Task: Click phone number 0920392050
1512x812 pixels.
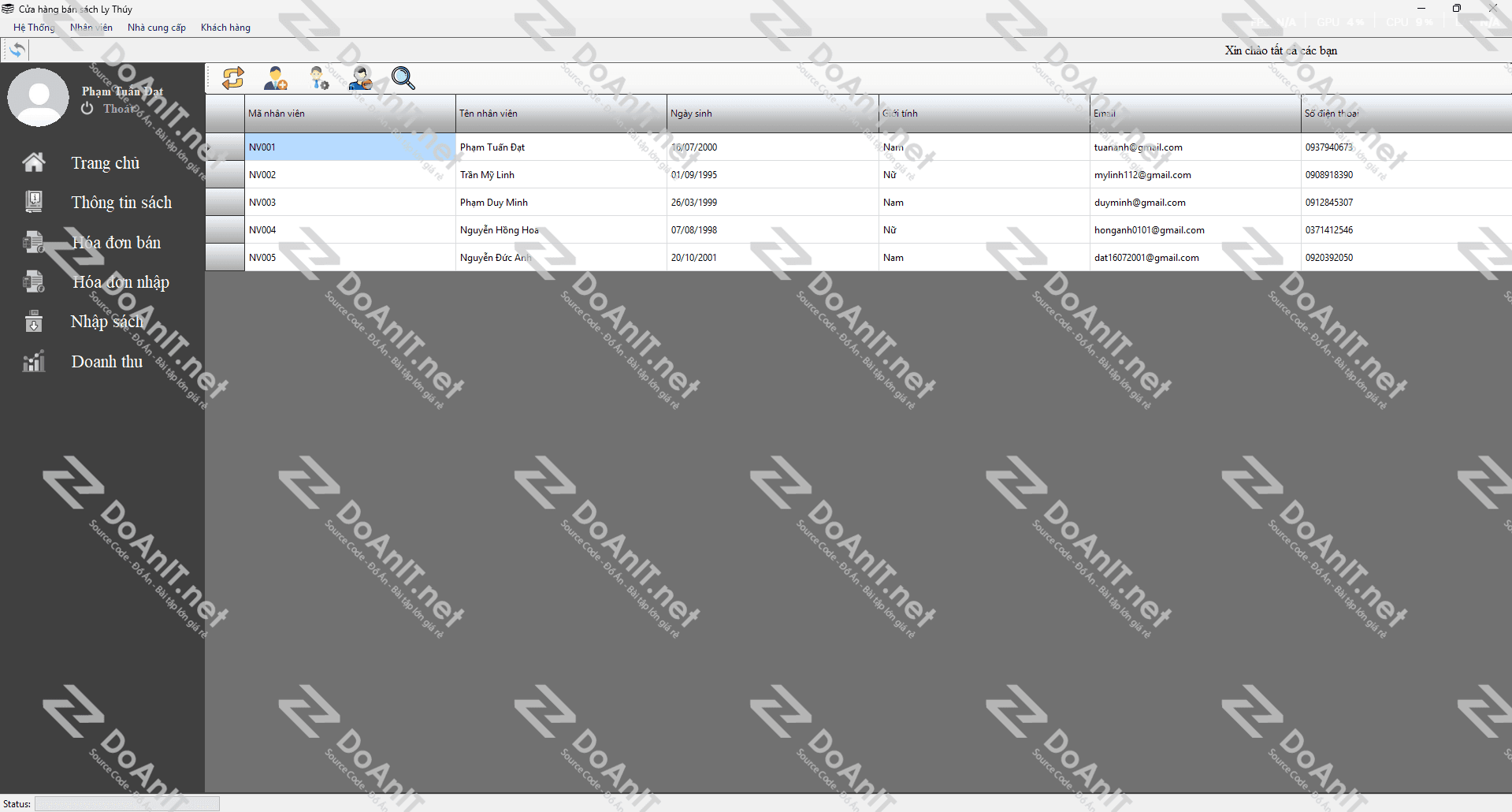Action: pos(1406,258)
